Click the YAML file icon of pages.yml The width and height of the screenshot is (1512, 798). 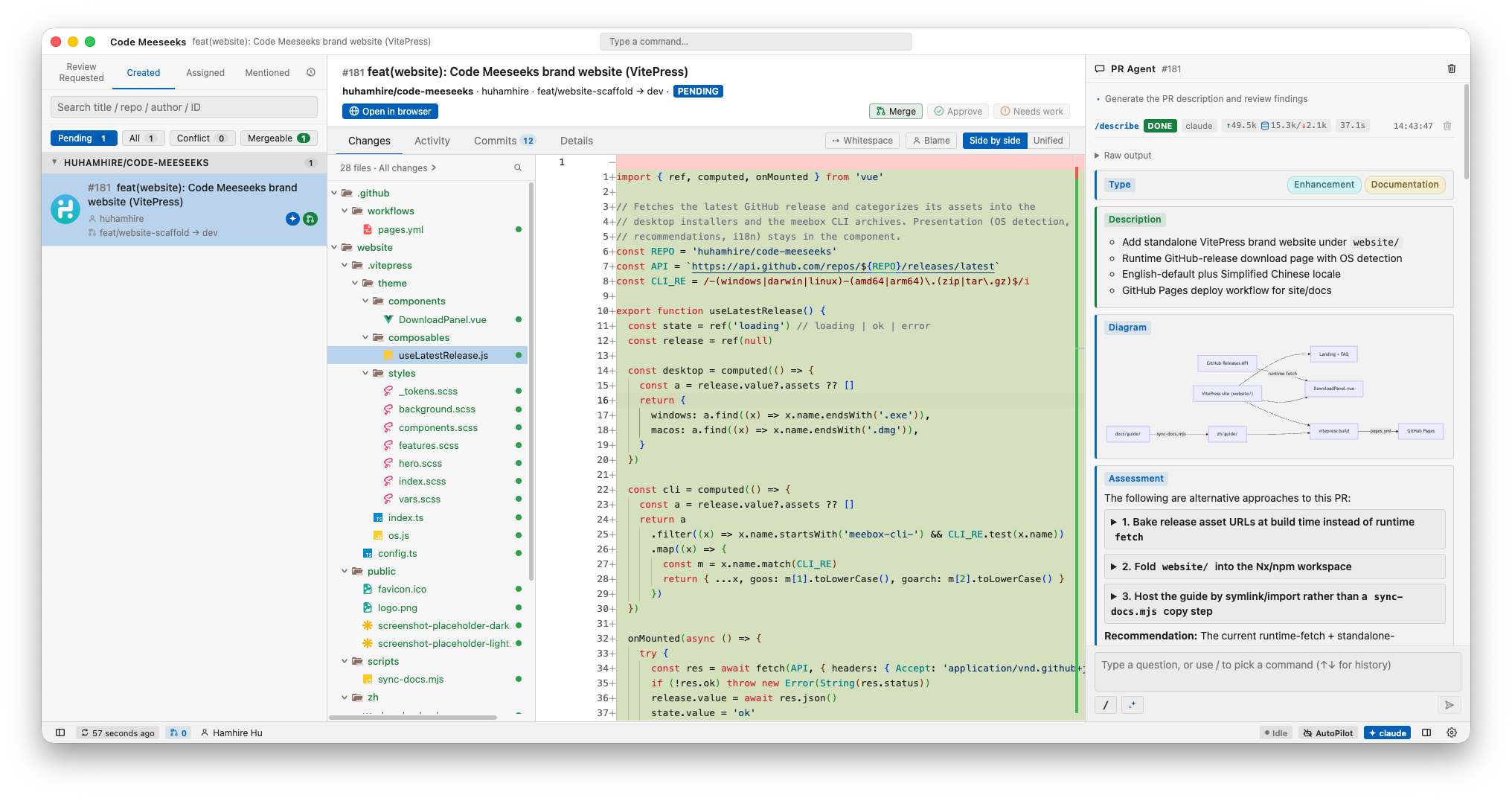click(368, 229)
